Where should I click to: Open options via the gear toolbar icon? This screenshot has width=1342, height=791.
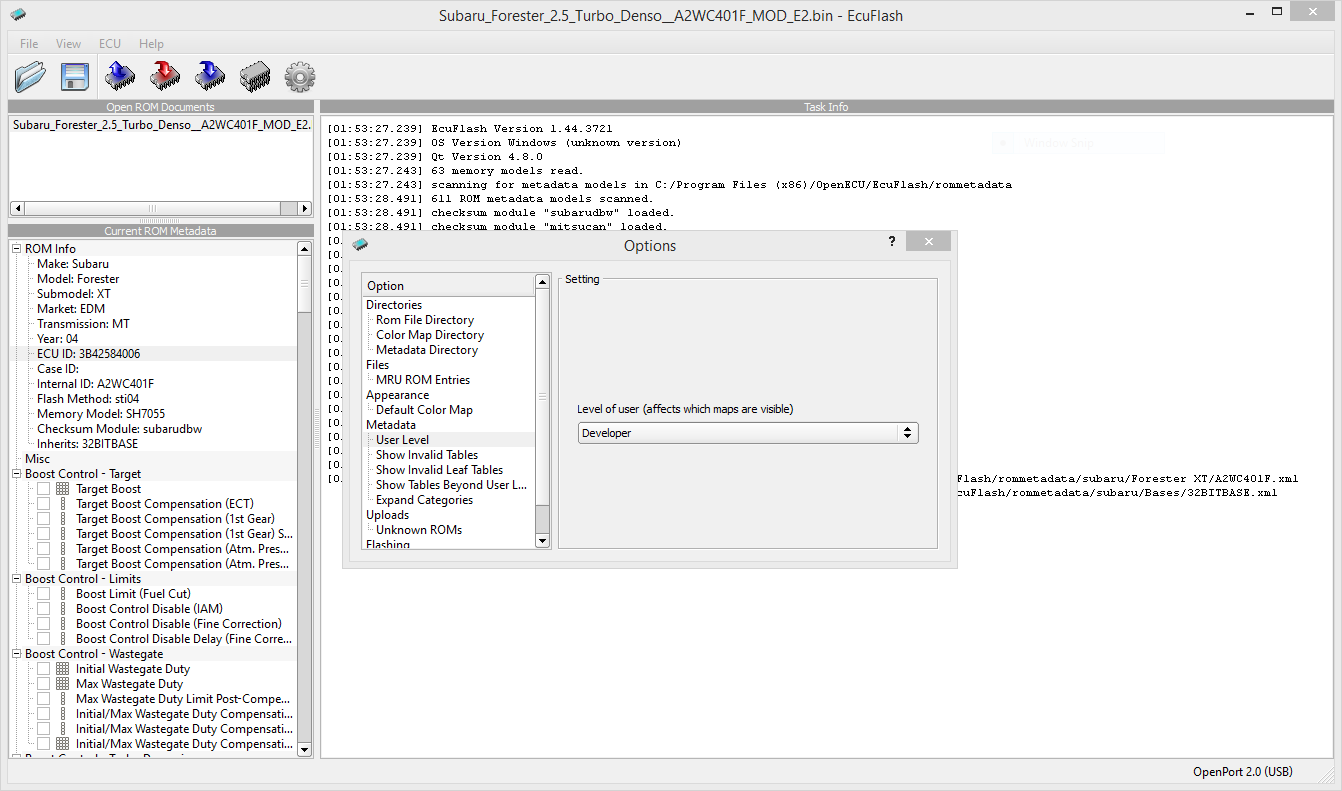click(300, 76)
